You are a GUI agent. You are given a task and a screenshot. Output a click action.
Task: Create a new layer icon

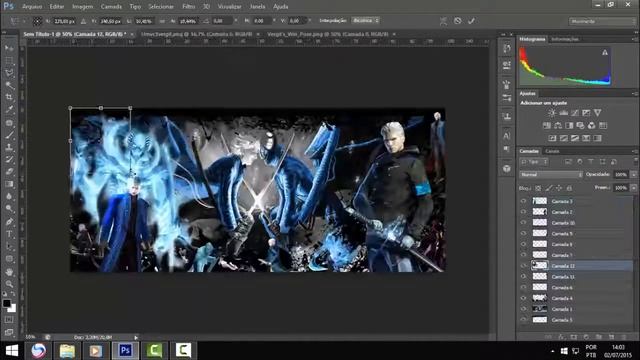pyautogui.click(x=611, y=337)
